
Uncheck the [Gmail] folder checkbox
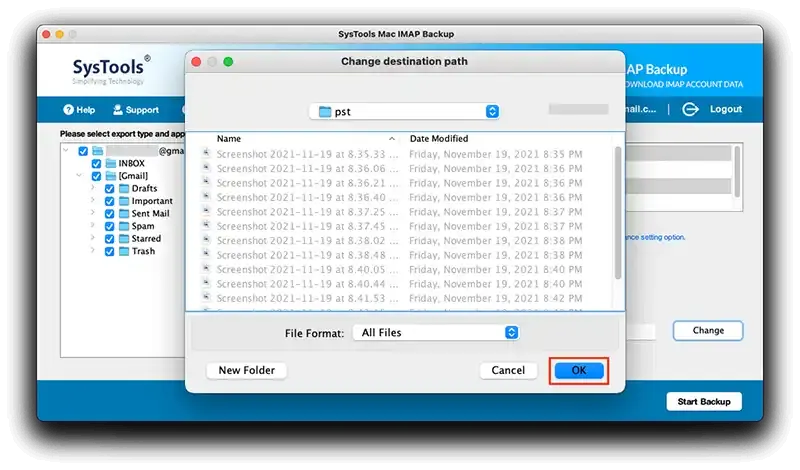coord(96,177)
